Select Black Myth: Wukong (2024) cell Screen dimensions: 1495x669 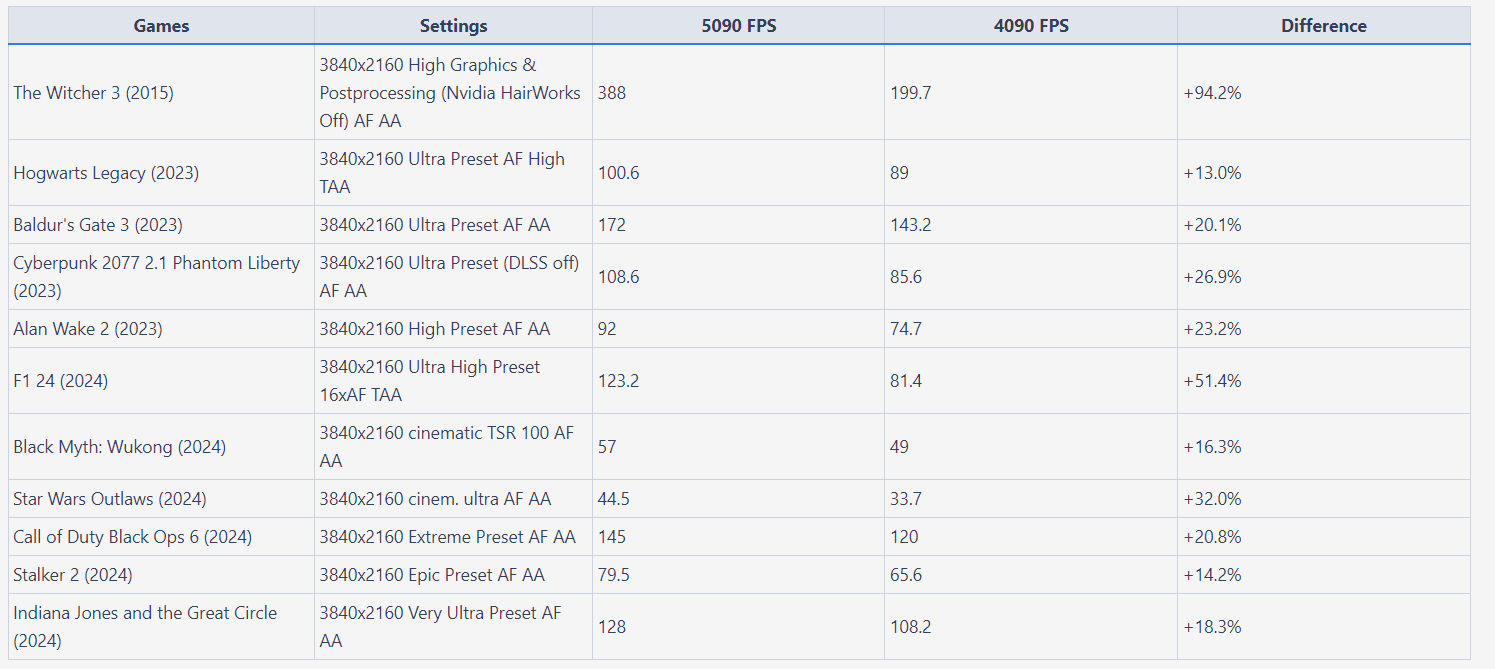[x=119, y=447]
